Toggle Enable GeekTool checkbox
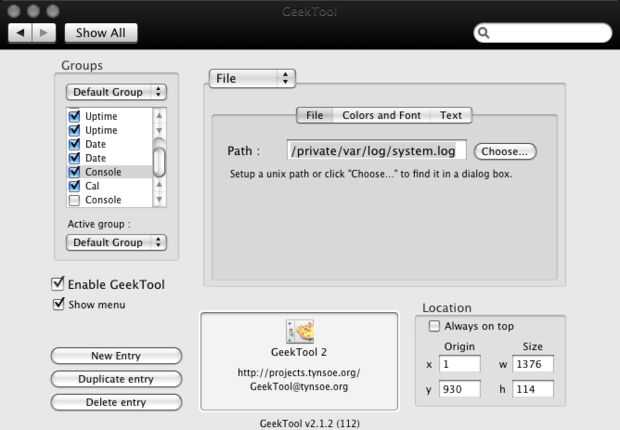This screenshot has height=430, width=620. click(x=58, y=284)
